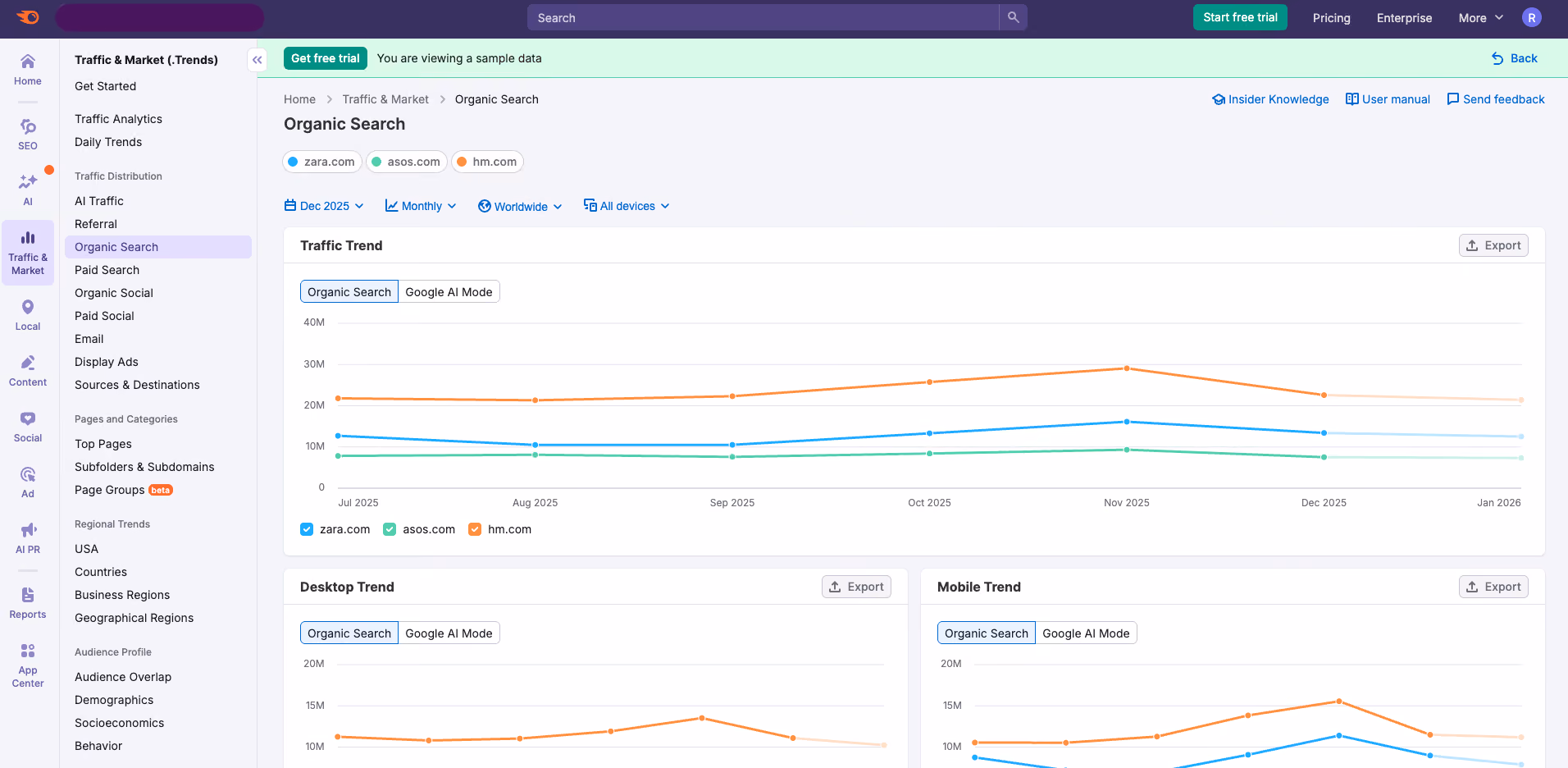Click the Home breadcrumb
This screenshot has height=768, width=1568.
pos(299,99)
